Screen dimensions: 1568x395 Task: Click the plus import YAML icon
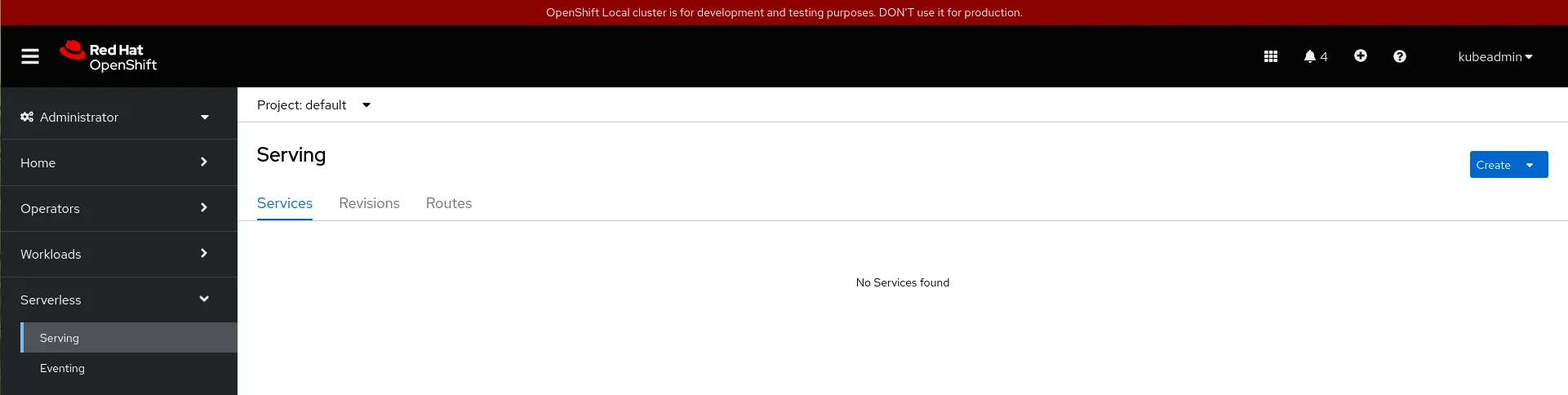pyautogui.click(x=1360, y=55)
